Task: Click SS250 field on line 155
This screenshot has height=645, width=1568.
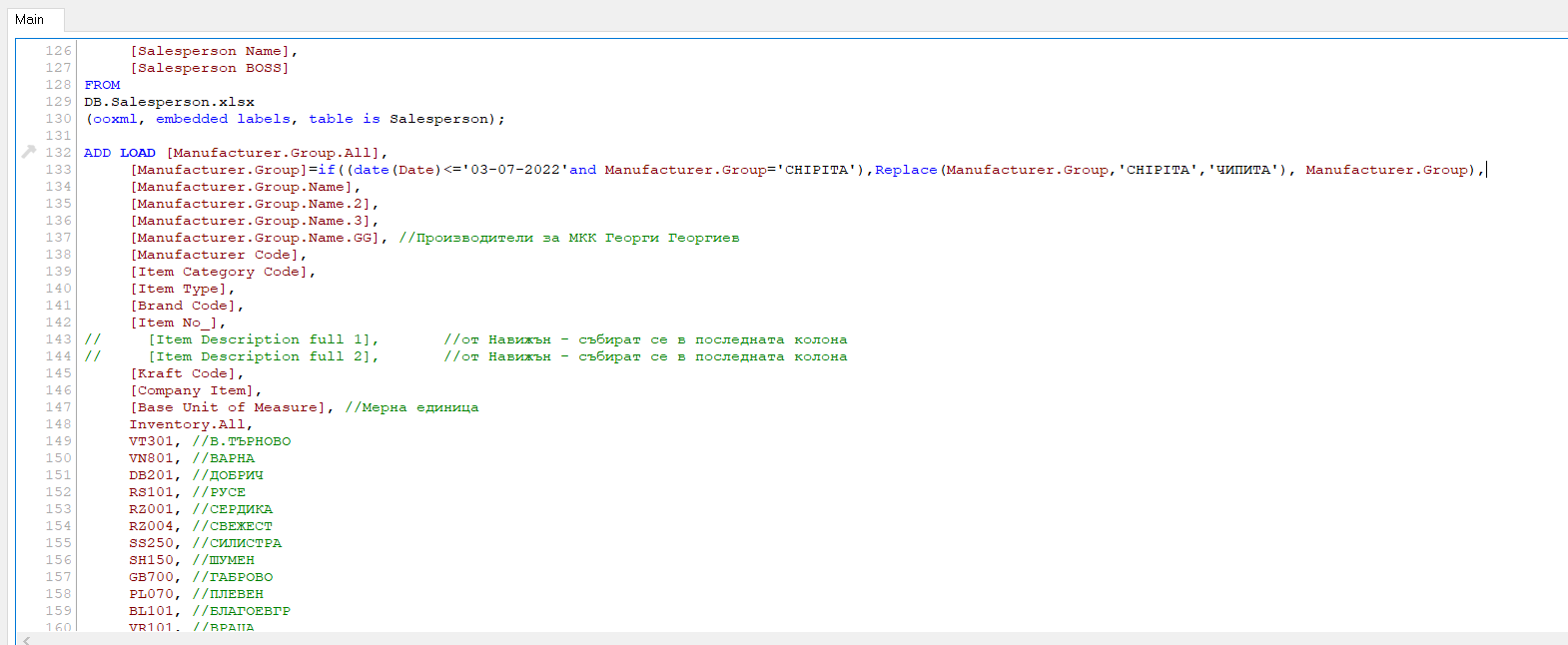Action: coord(151,543)
